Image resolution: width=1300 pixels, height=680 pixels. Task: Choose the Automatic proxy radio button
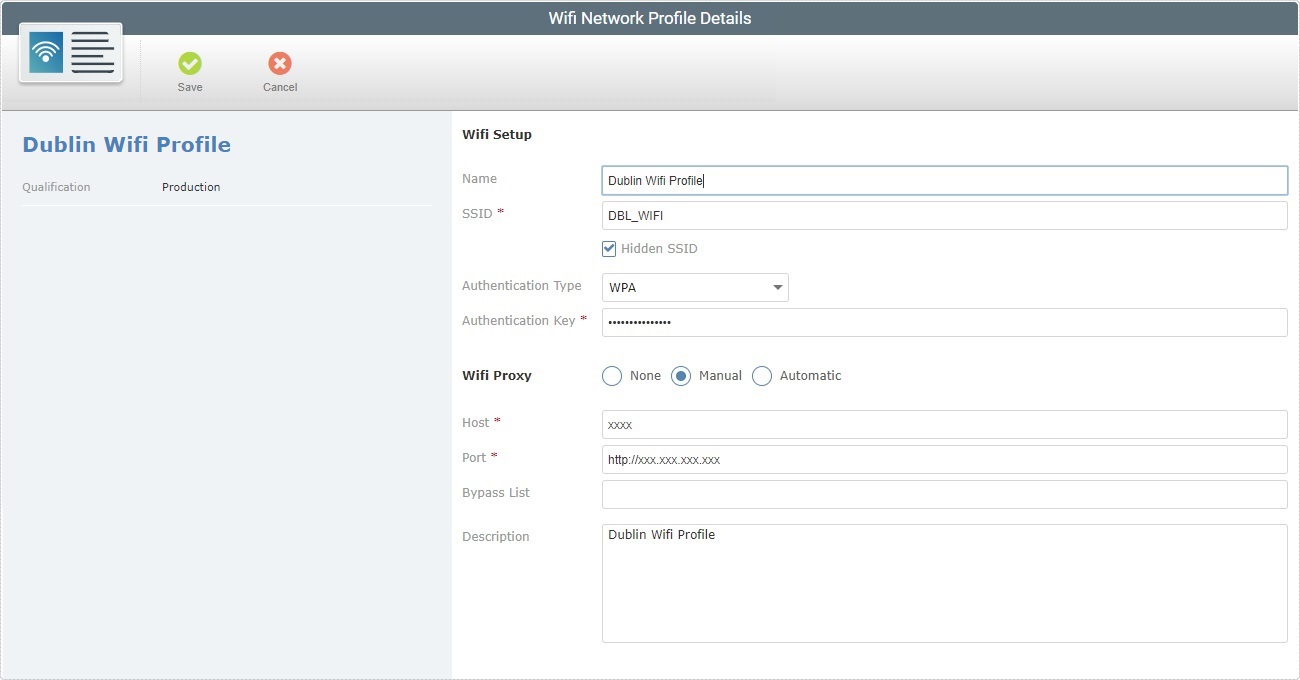762,376
